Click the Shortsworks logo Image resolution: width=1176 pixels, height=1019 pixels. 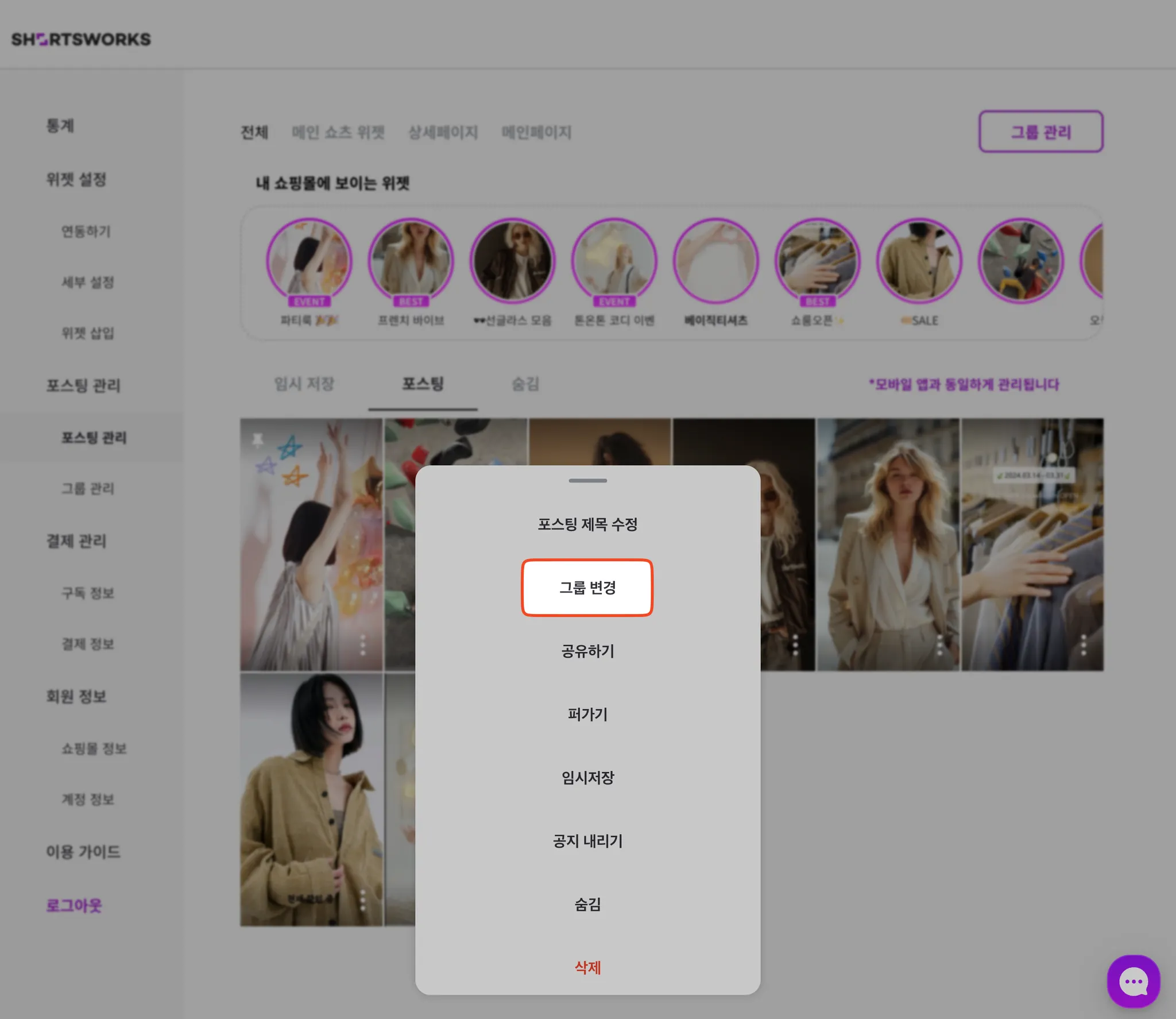pos(81,39)
